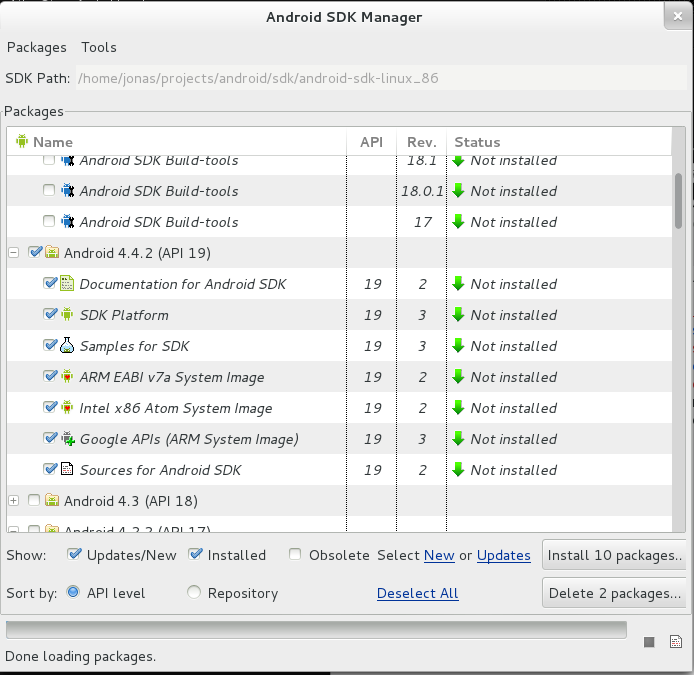Click the Status column header
Image resolution: width=694 pixels, height=675 pixels.
pyautogui.click(x=477, y=142)
